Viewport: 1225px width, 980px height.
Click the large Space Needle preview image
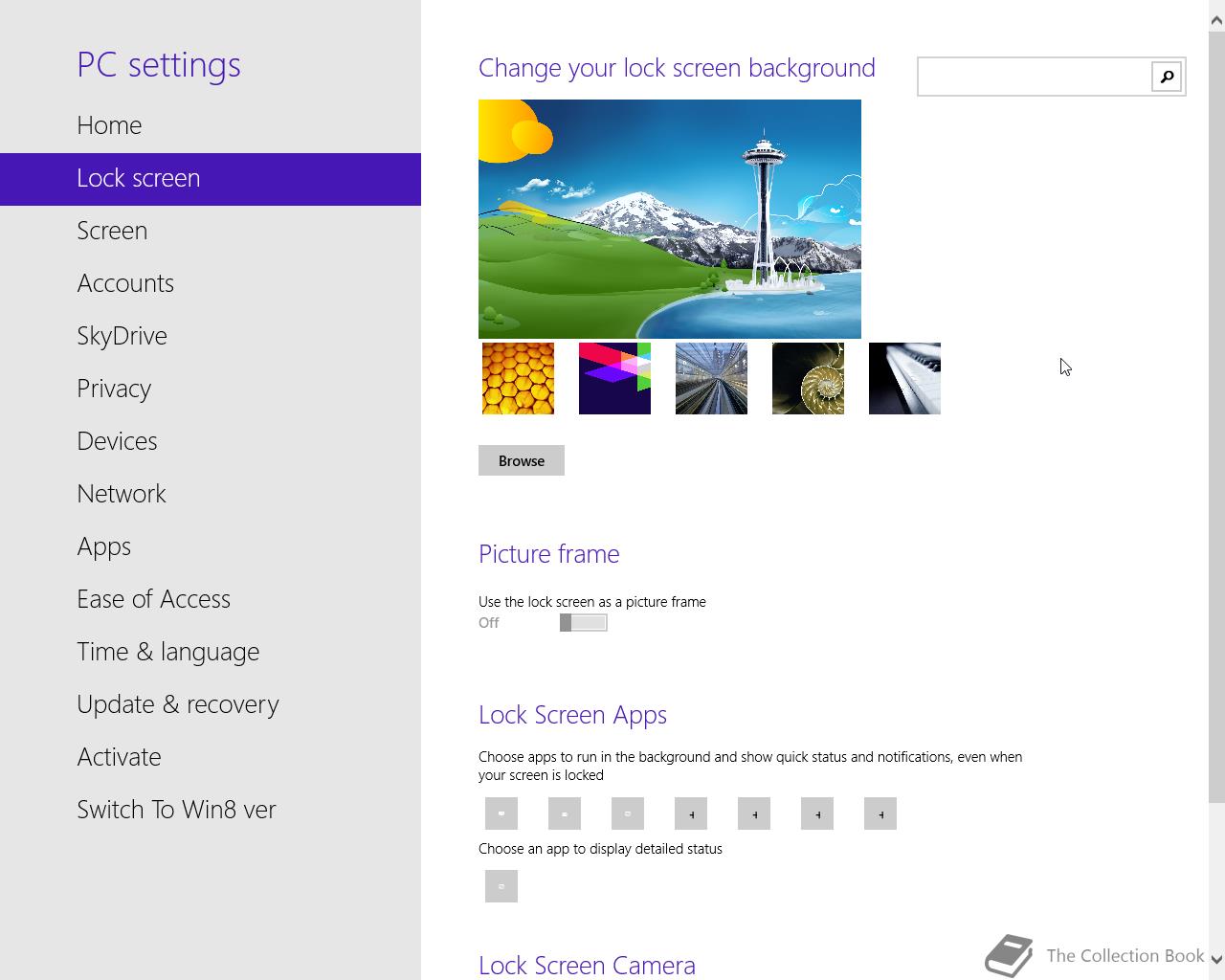(x=670, y=219)
